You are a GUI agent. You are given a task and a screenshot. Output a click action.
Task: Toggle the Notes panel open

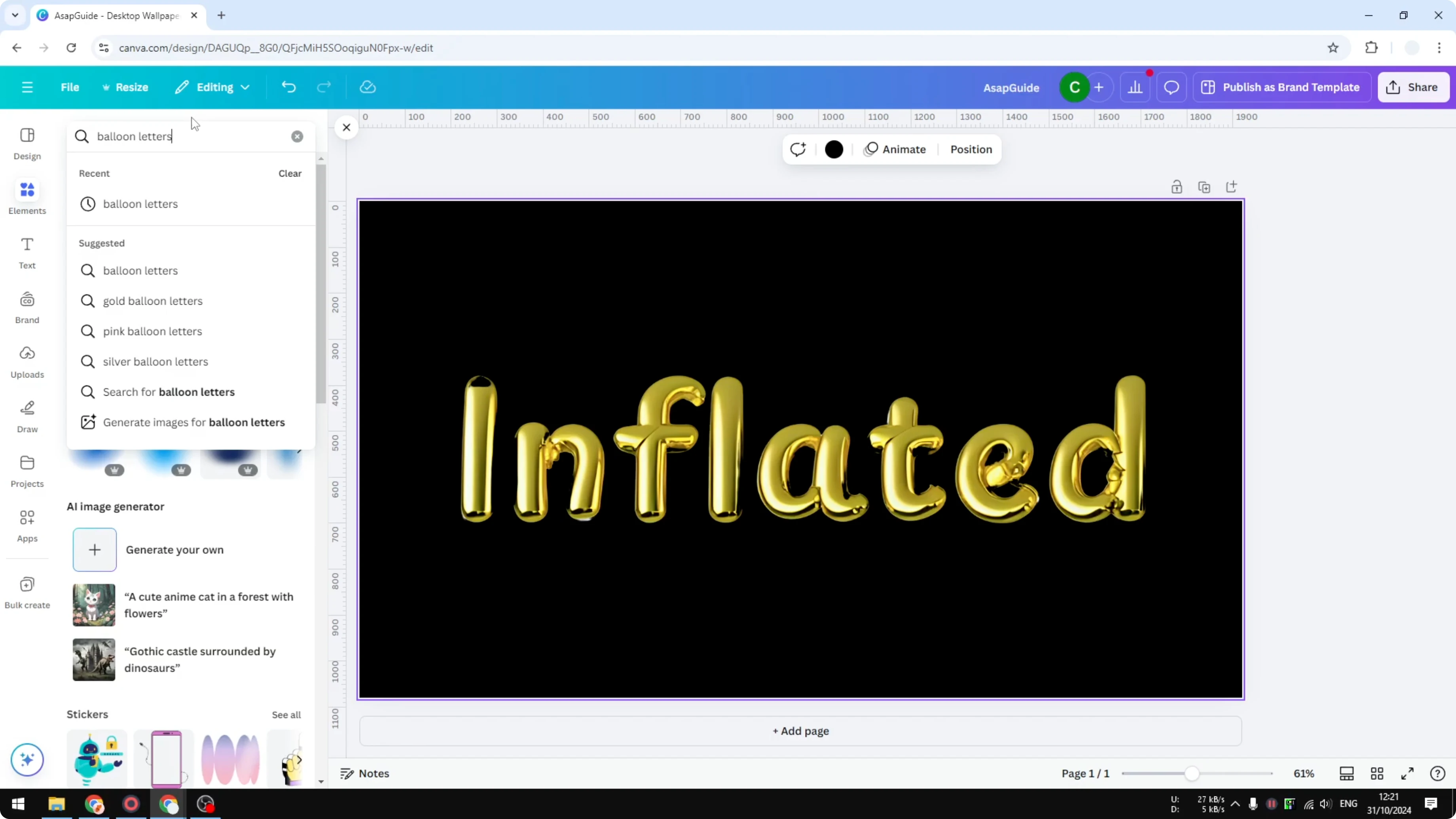(x=364, y=773)
